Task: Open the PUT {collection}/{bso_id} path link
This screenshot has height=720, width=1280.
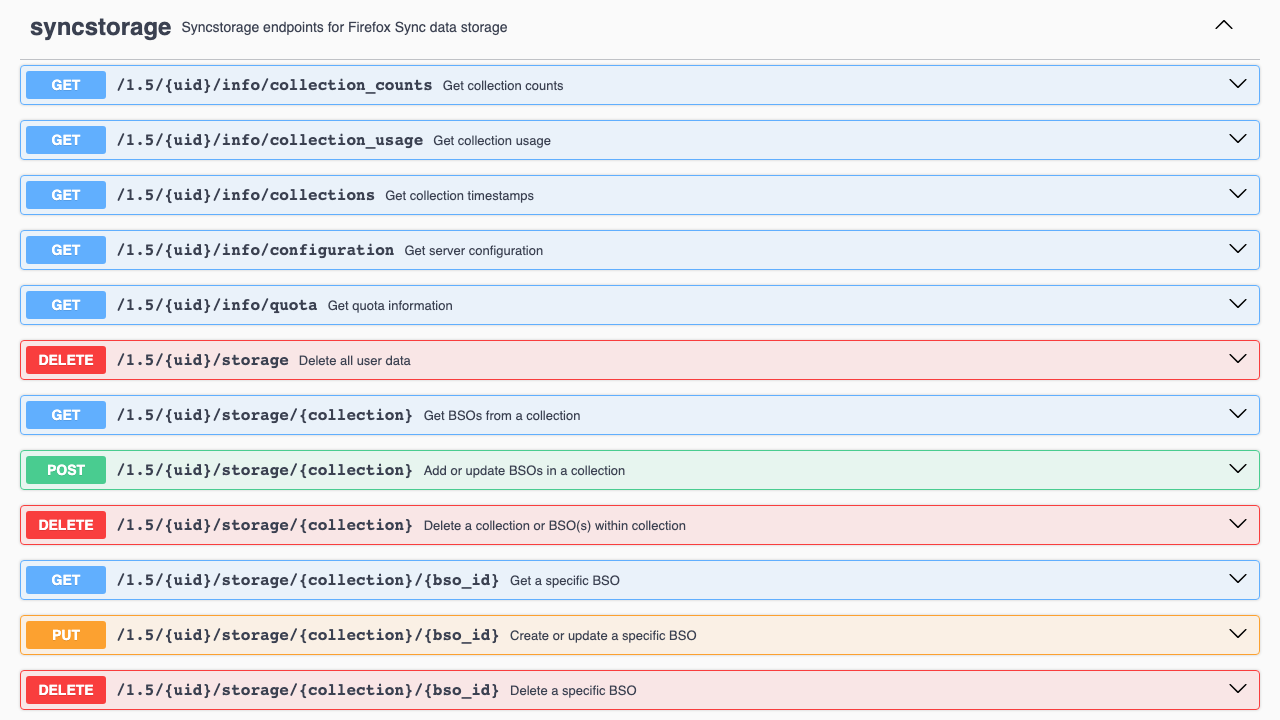Action: click(x=308, y=635)
